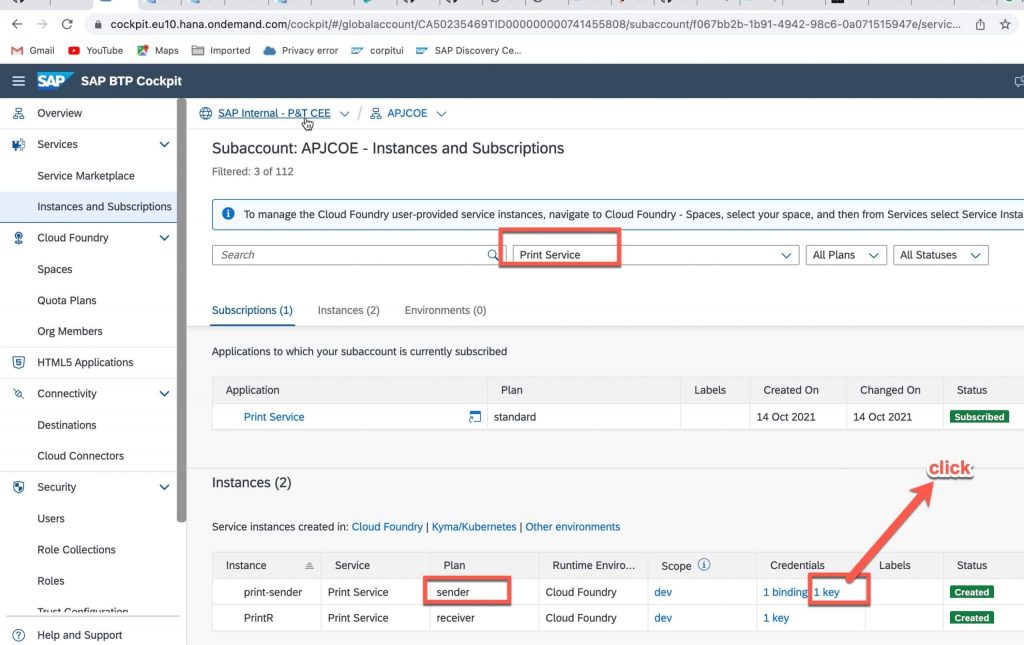This screenshot has height=645, width=1024.
Task: Open the YouTube bookmark
Action: (95, 50)
